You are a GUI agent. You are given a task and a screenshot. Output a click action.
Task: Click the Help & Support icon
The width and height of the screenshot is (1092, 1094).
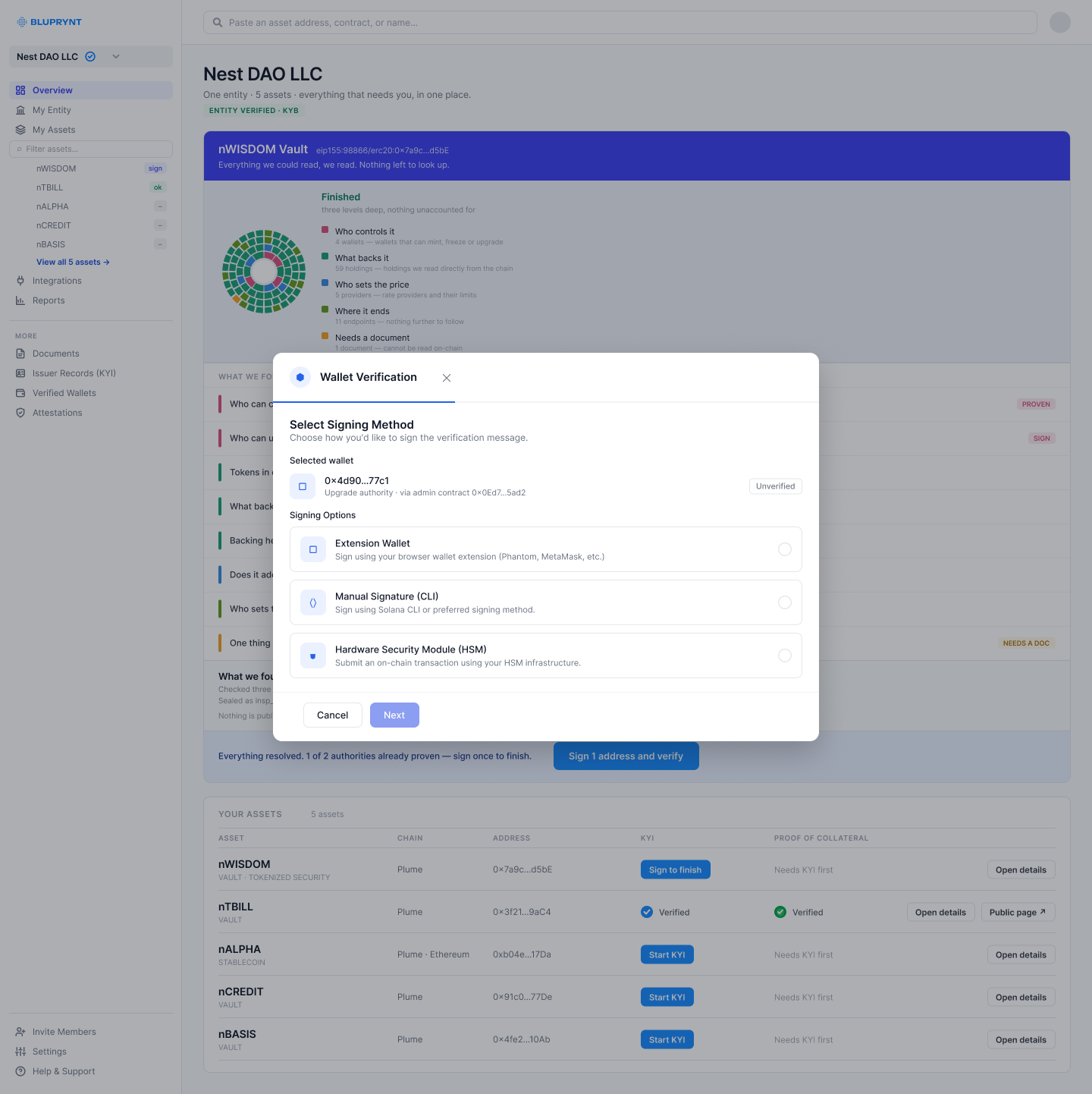pyautogui.click(x=20, y=1071)
